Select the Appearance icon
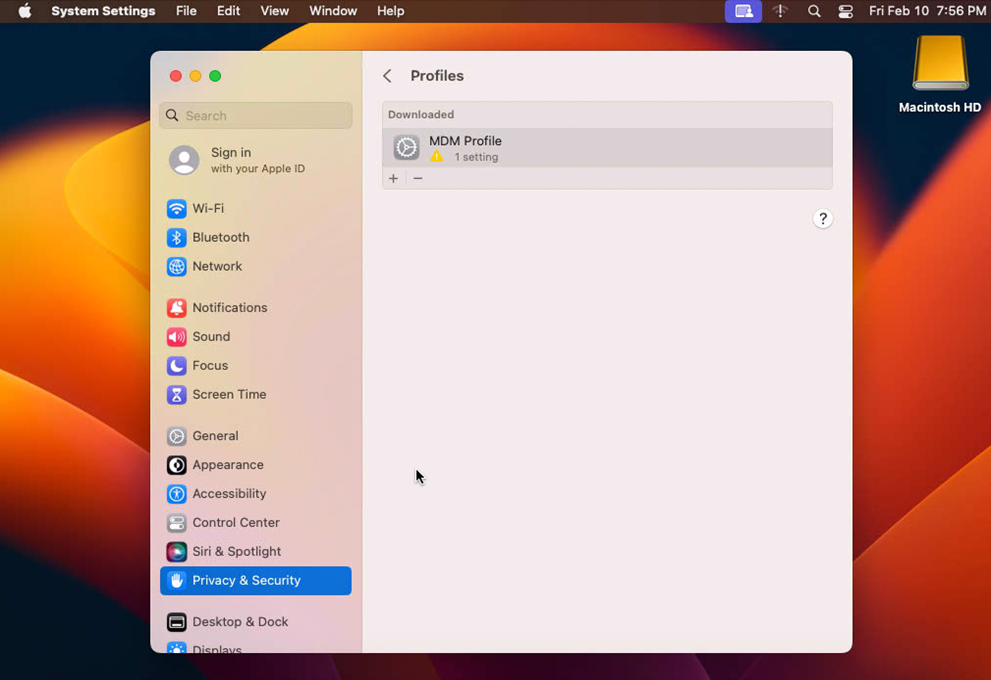The height and width of the screenshot is (680, 991). pyautogui.click(x=176, y=465)
